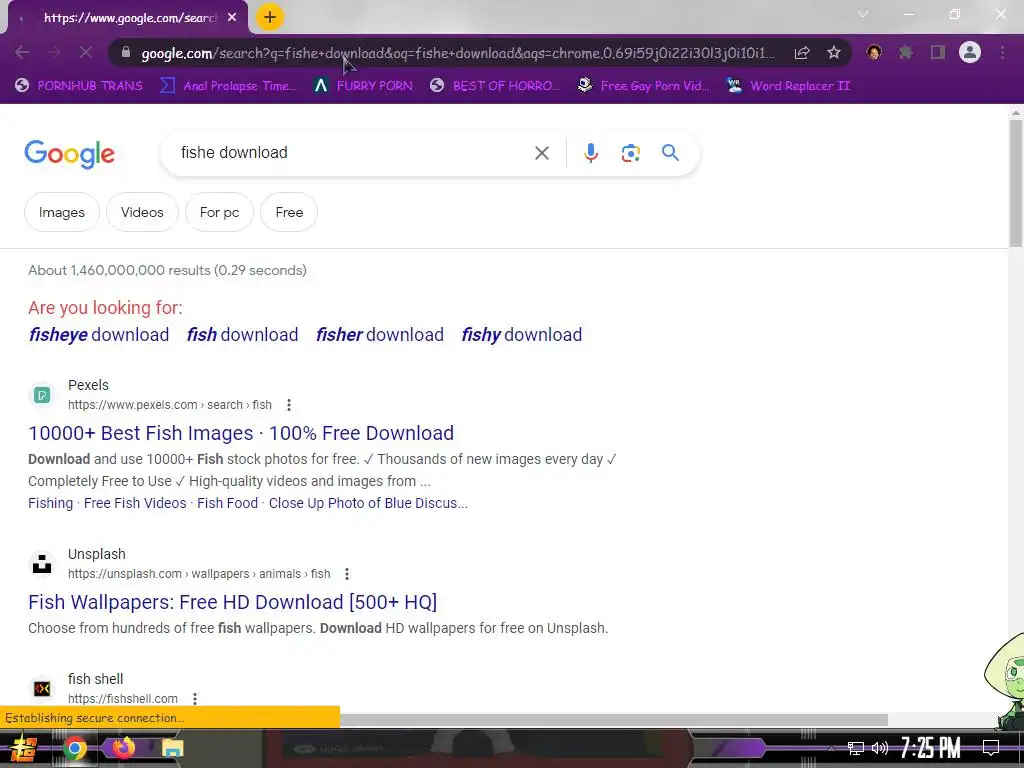This screenshot has height=768, width=1024.
Task: Open a new tab with the plus button
Action: click(x=270, y=17)
